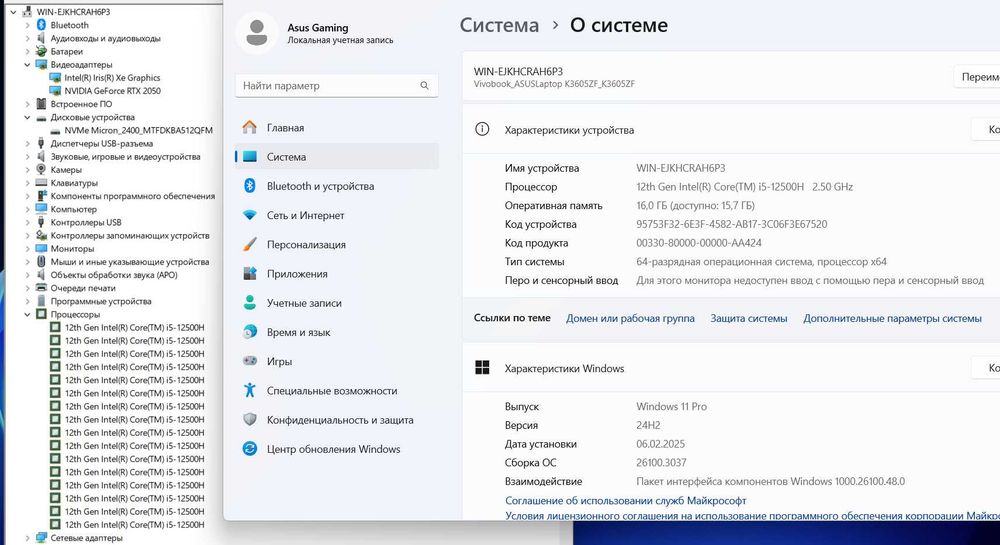The image size is (1000, 545).
Task: Open Сеть и Интернет section
Action: pos(337,215)
